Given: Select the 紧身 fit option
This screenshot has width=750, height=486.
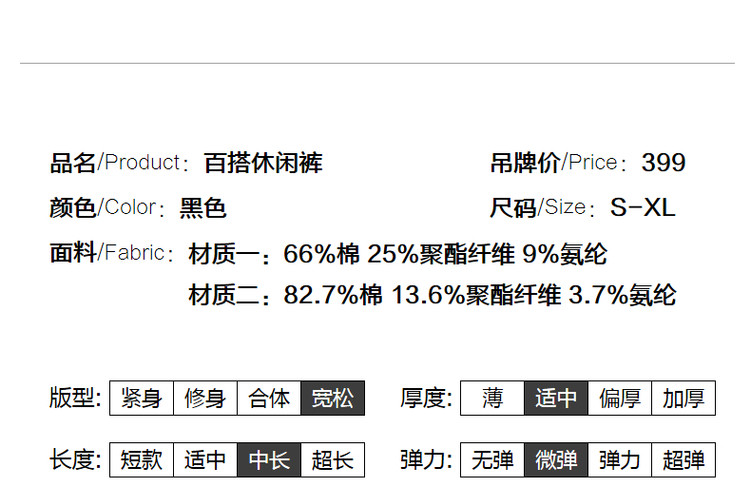Looking at the screenshot, I should (141, 398).
